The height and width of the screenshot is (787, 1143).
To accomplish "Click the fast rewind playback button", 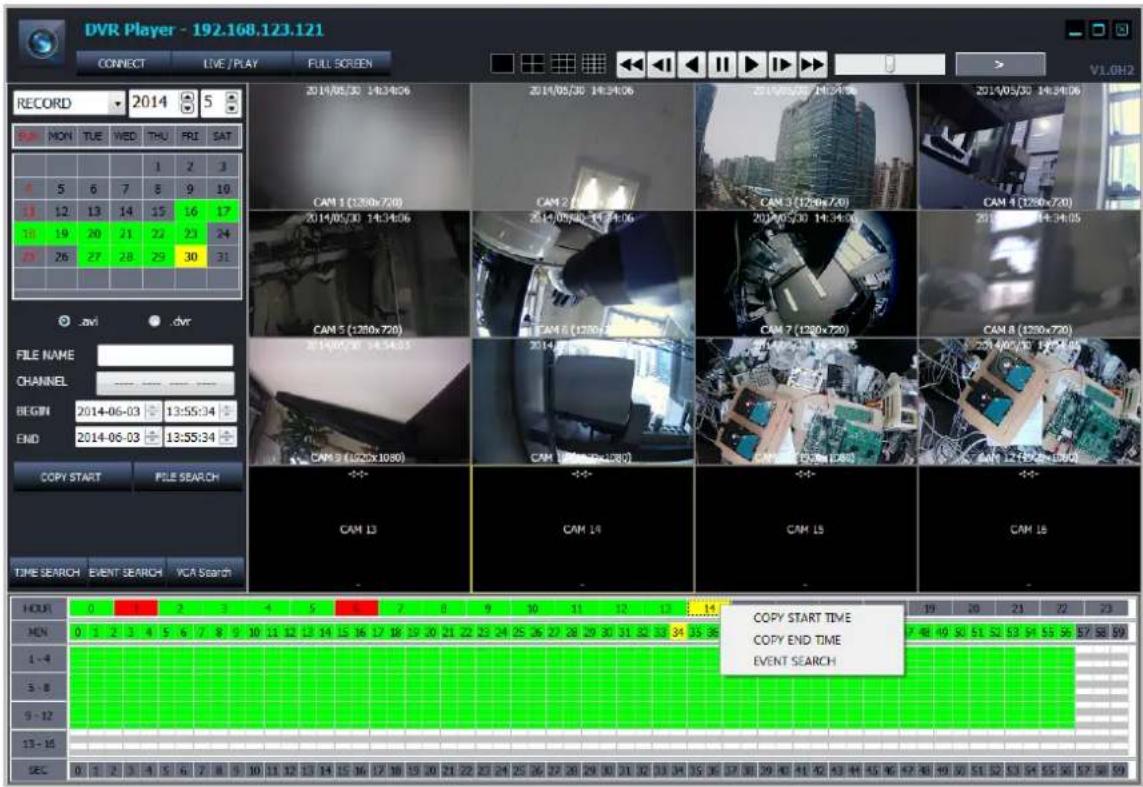I will click(631, 65).
